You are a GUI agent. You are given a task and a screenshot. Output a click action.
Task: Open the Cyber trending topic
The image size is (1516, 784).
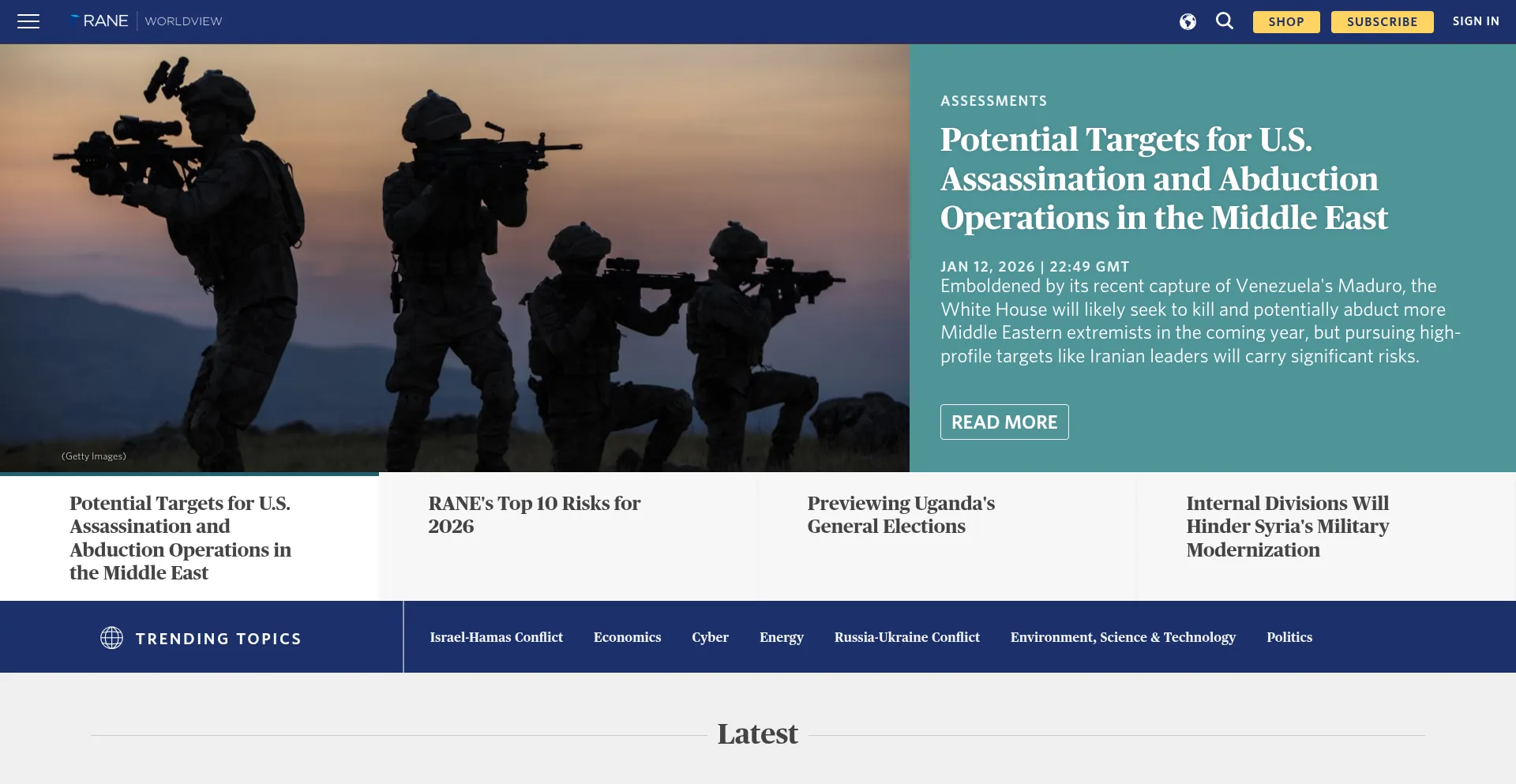[x=710, y=637]
